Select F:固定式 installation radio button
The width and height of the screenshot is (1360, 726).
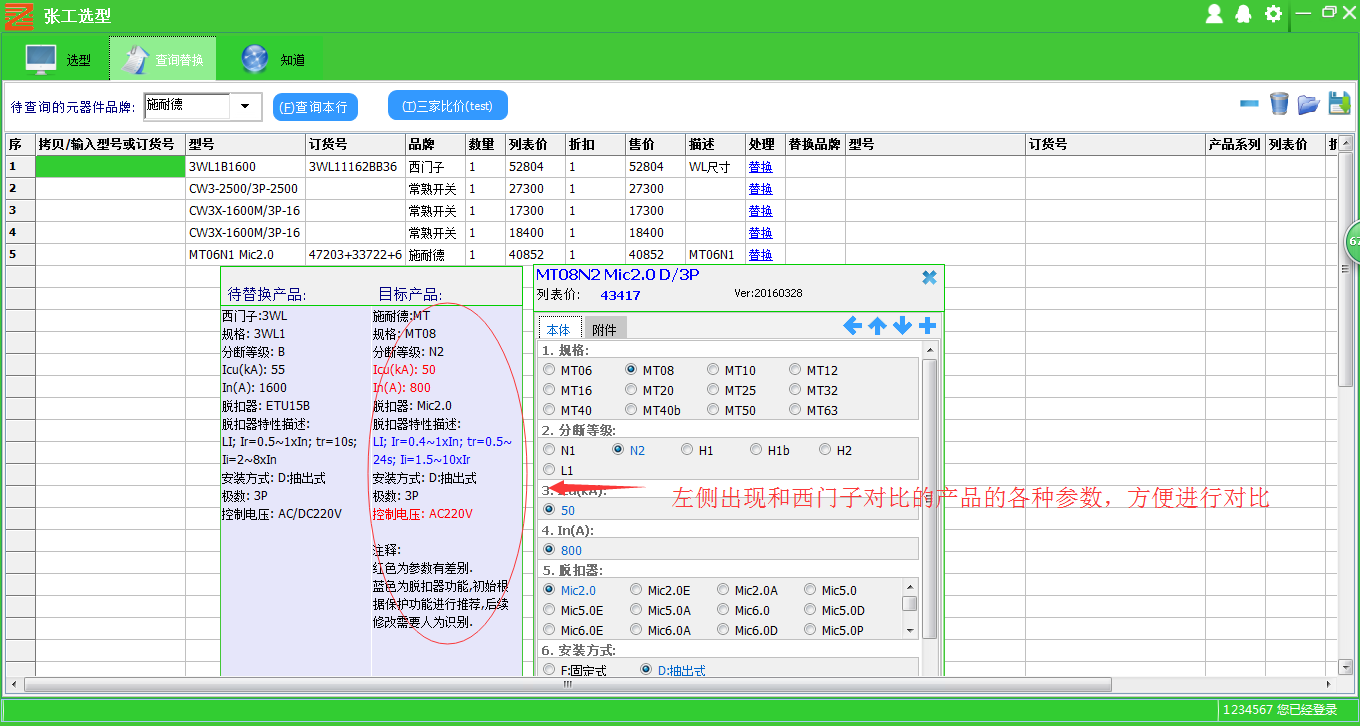tap(549, 670)
